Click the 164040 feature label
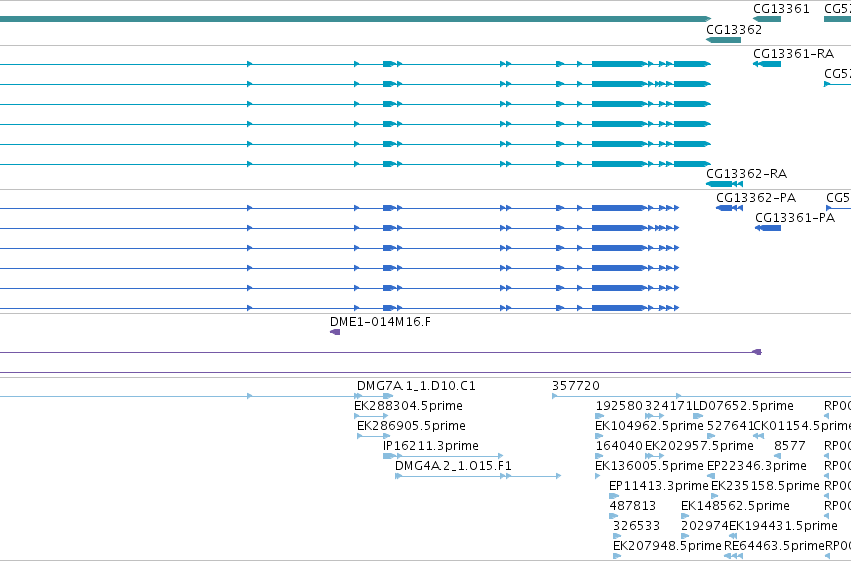 click(x=619, y=445)
